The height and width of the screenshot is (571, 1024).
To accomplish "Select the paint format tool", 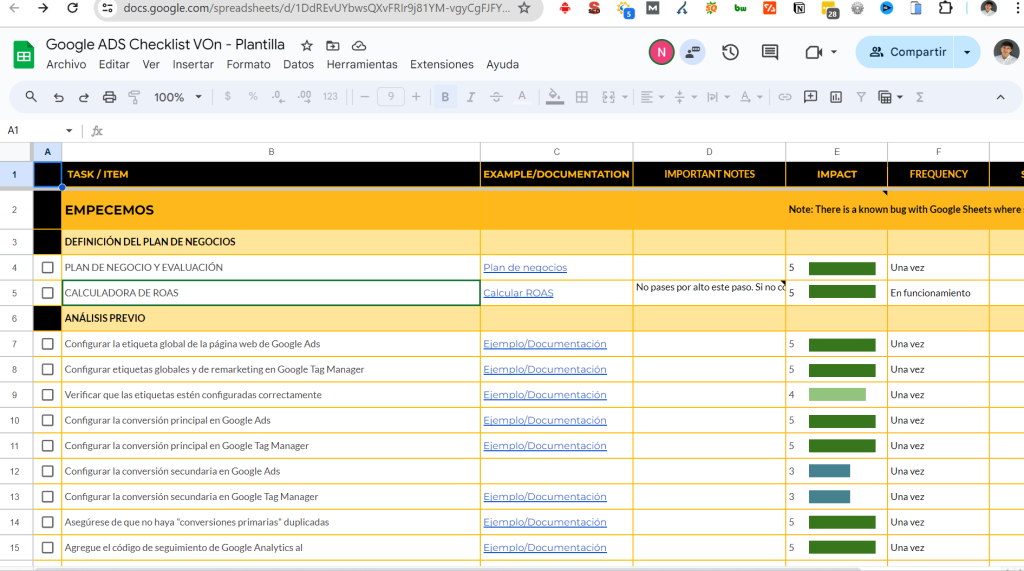I will click(x=134, y=97).
